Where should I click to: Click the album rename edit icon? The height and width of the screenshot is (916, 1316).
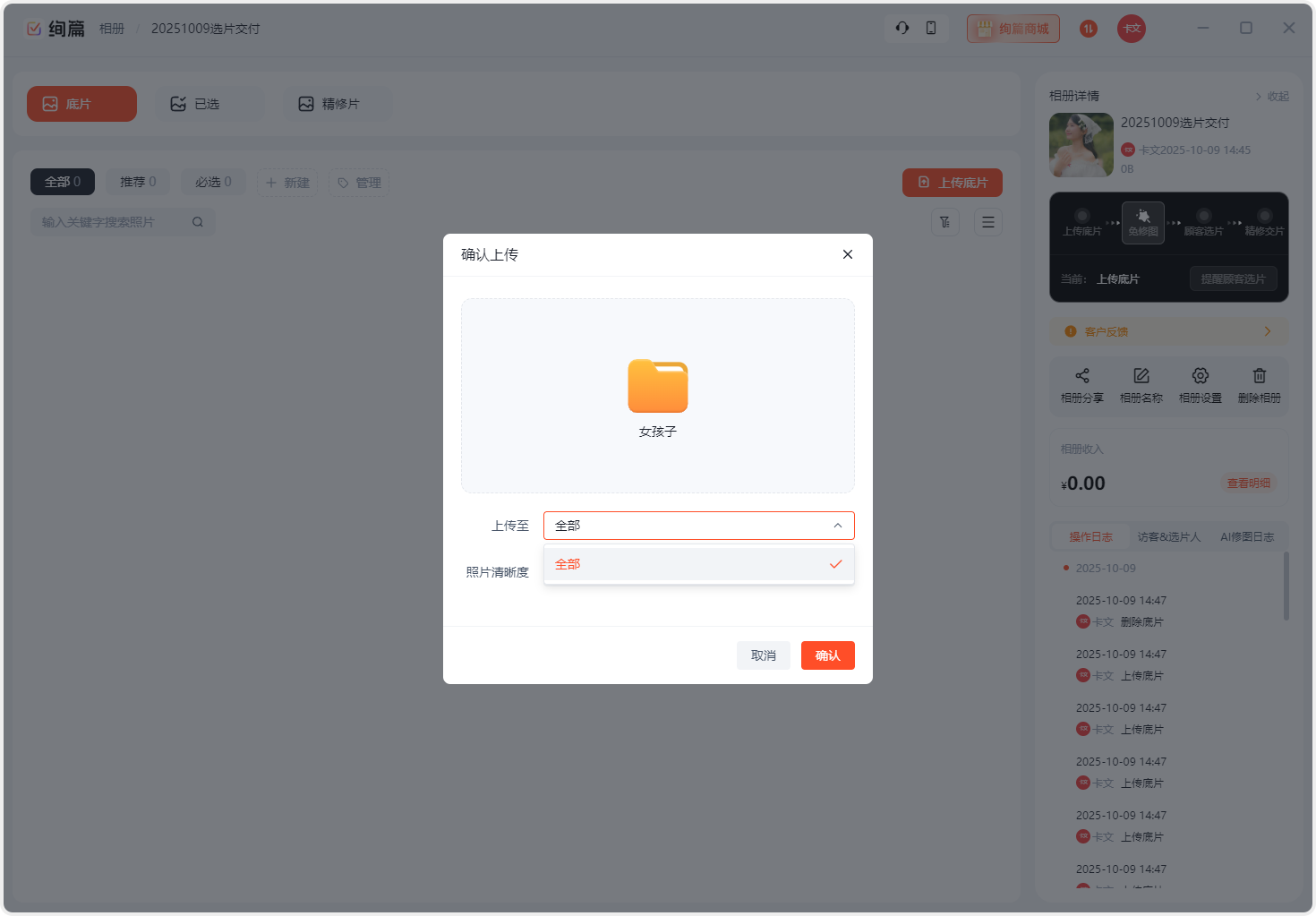point(1141,376)
